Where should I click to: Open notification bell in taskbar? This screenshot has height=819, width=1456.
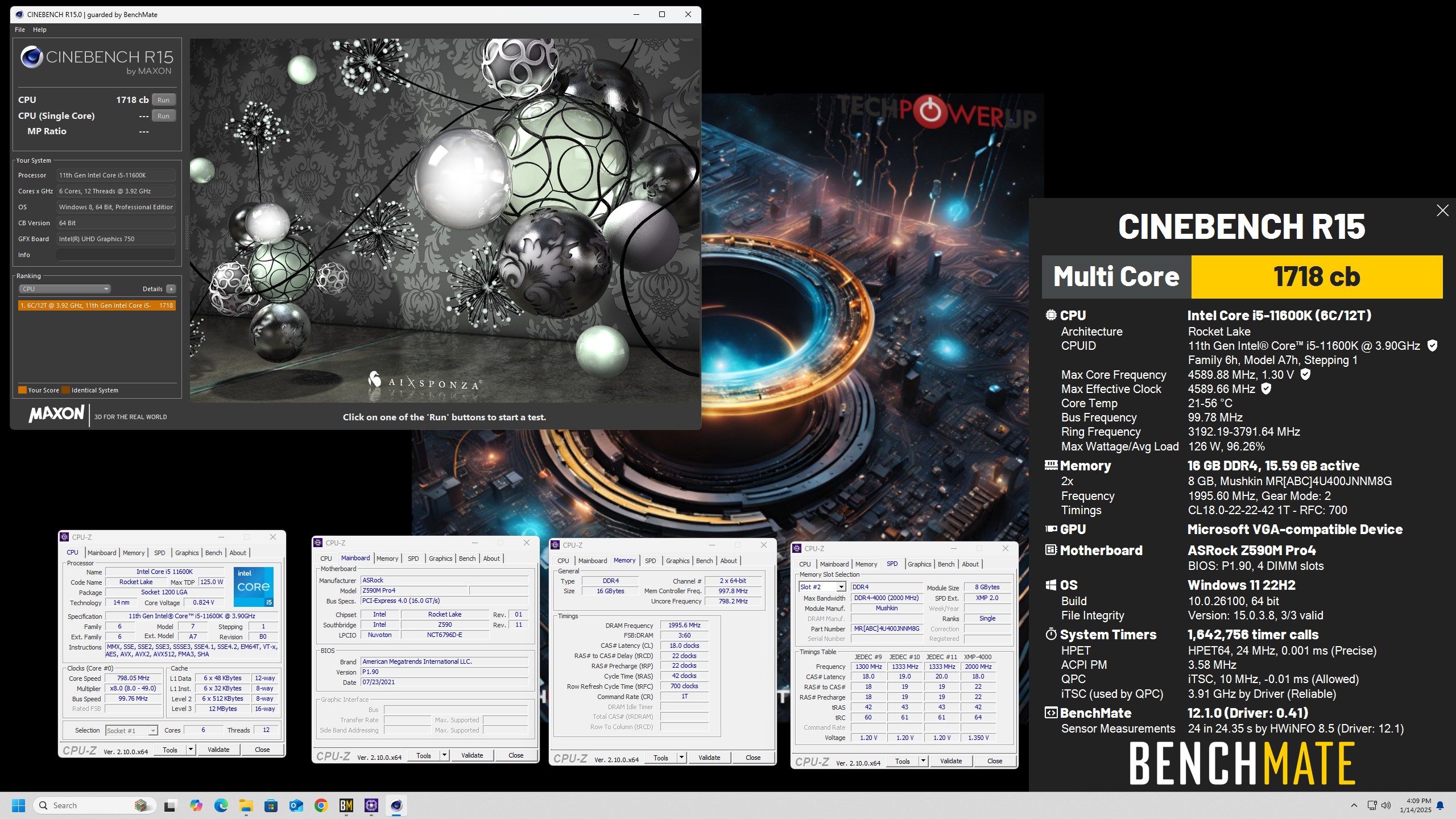pos(1440,805)
